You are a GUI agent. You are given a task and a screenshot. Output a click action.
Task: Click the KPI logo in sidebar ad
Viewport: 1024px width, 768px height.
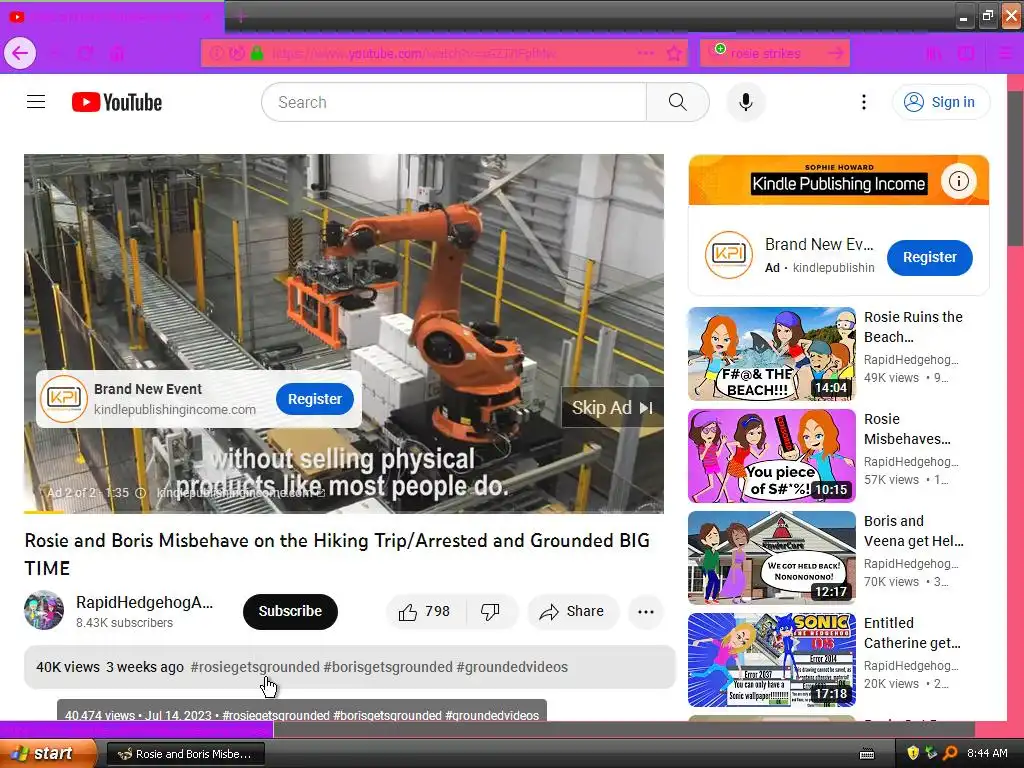click(x=728, y=255)
